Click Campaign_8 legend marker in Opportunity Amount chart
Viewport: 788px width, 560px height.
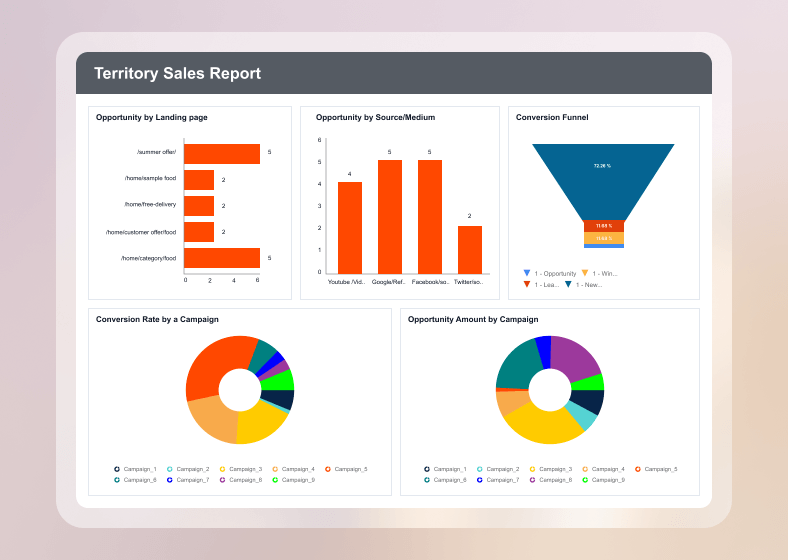click(x=533, y=480)
